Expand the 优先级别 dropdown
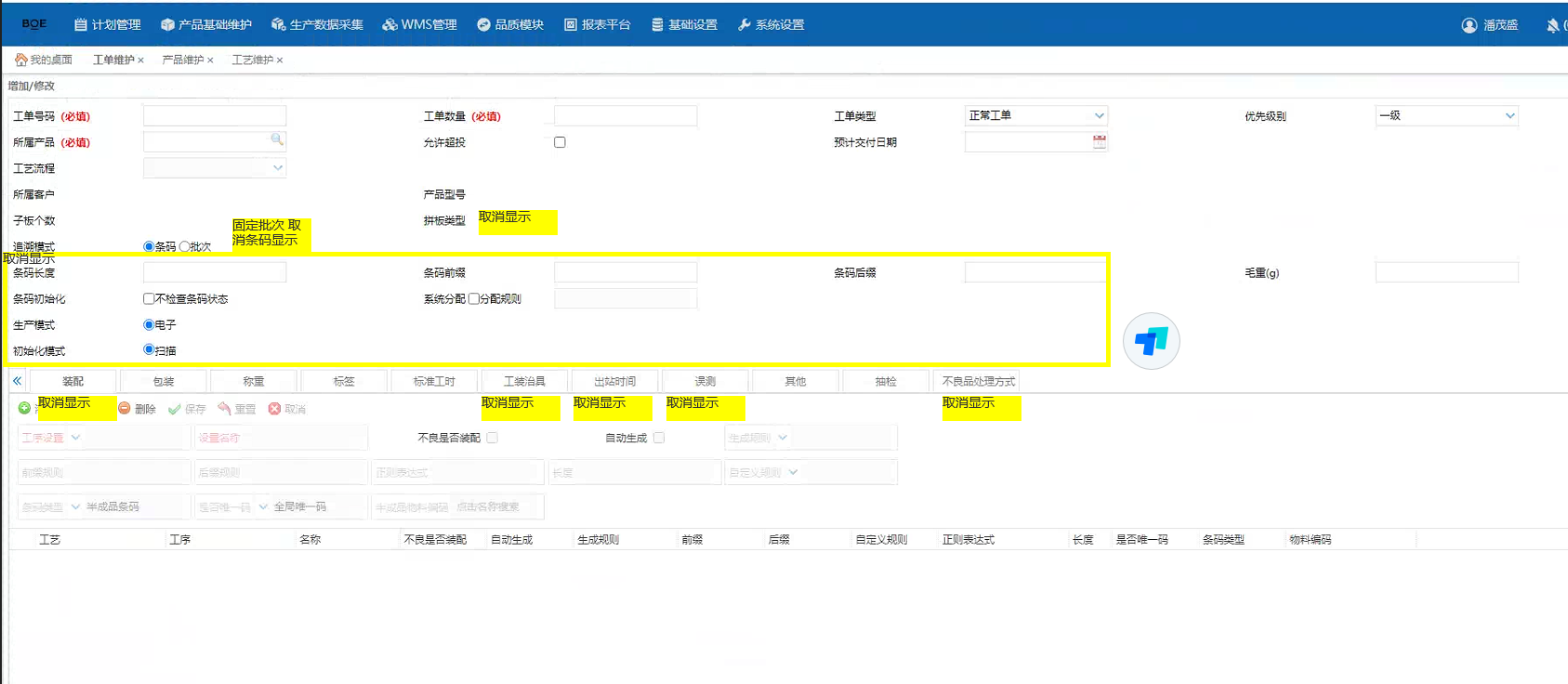Image resolution: width=1568 pixels, height=684 pixels. click(x=1509, y=116)
